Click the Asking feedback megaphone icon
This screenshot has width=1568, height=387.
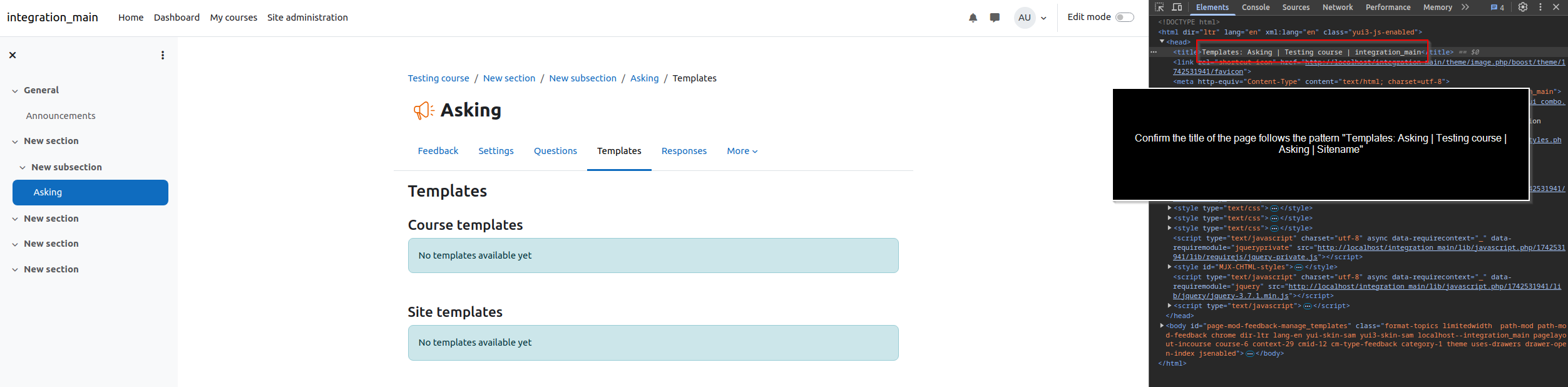click(x=424, y=110)
